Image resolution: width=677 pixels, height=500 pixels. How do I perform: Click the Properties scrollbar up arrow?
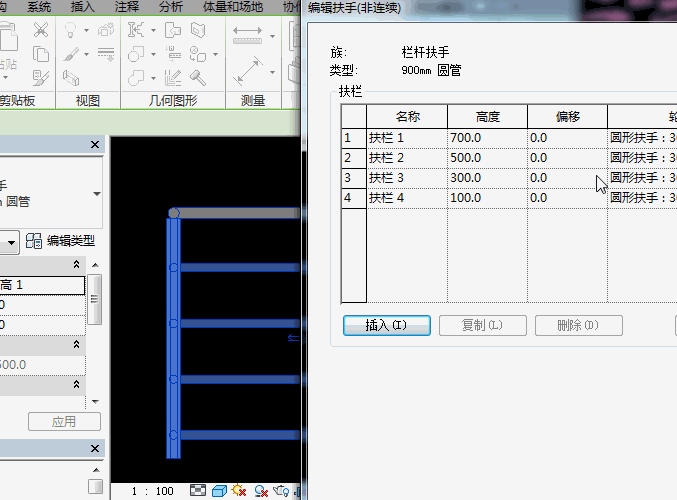pos(96,265)
